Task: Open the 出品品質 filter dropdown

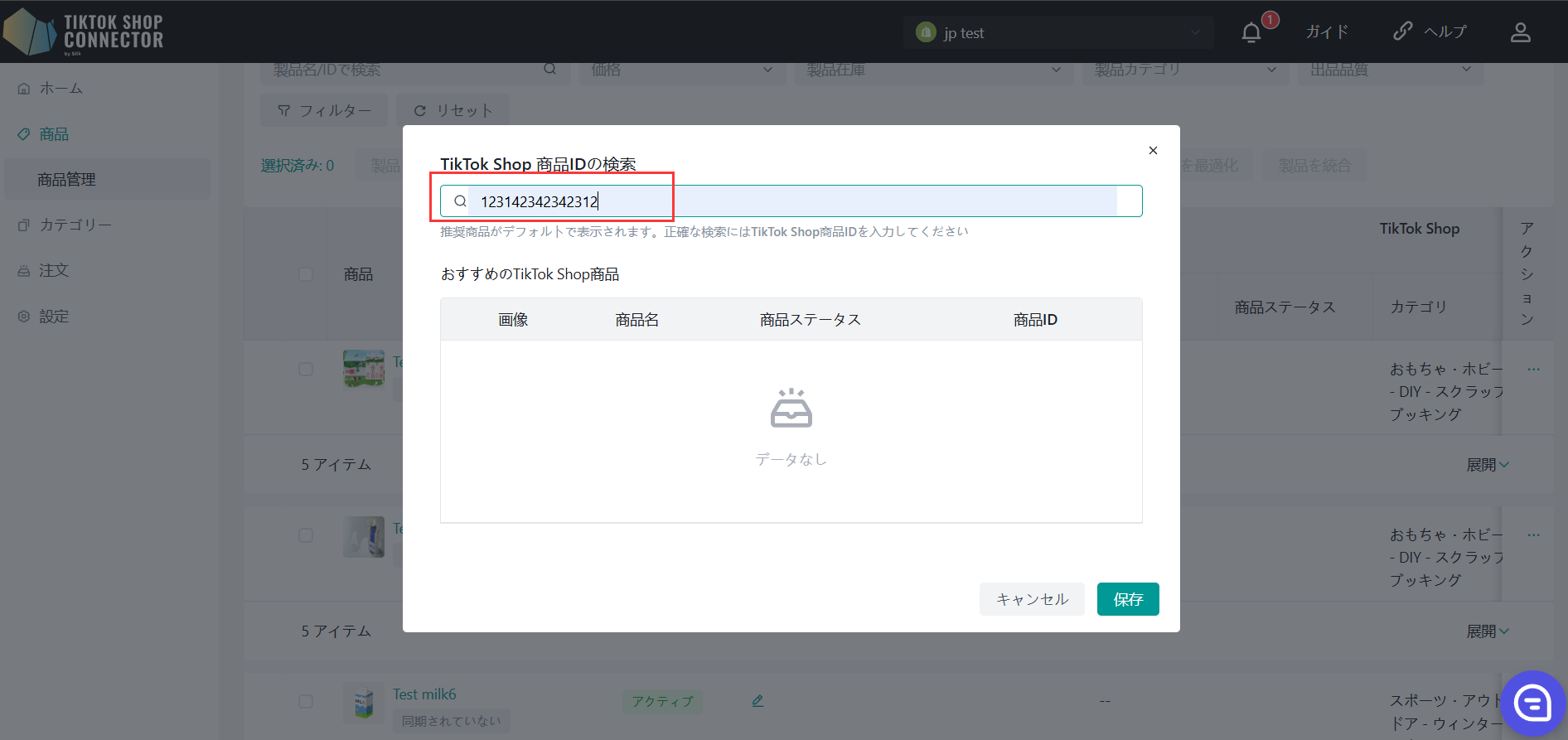Action: coord(1391,70)
